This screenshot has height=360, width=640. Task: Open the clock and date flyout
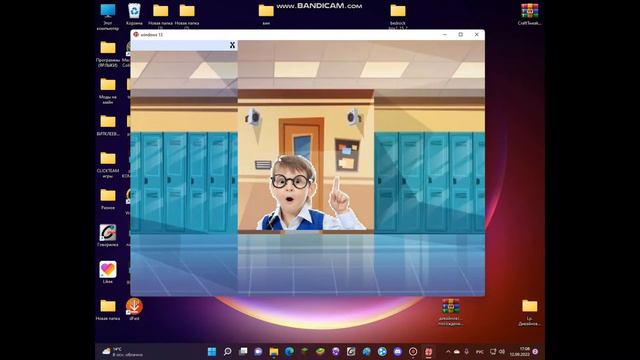520,351
